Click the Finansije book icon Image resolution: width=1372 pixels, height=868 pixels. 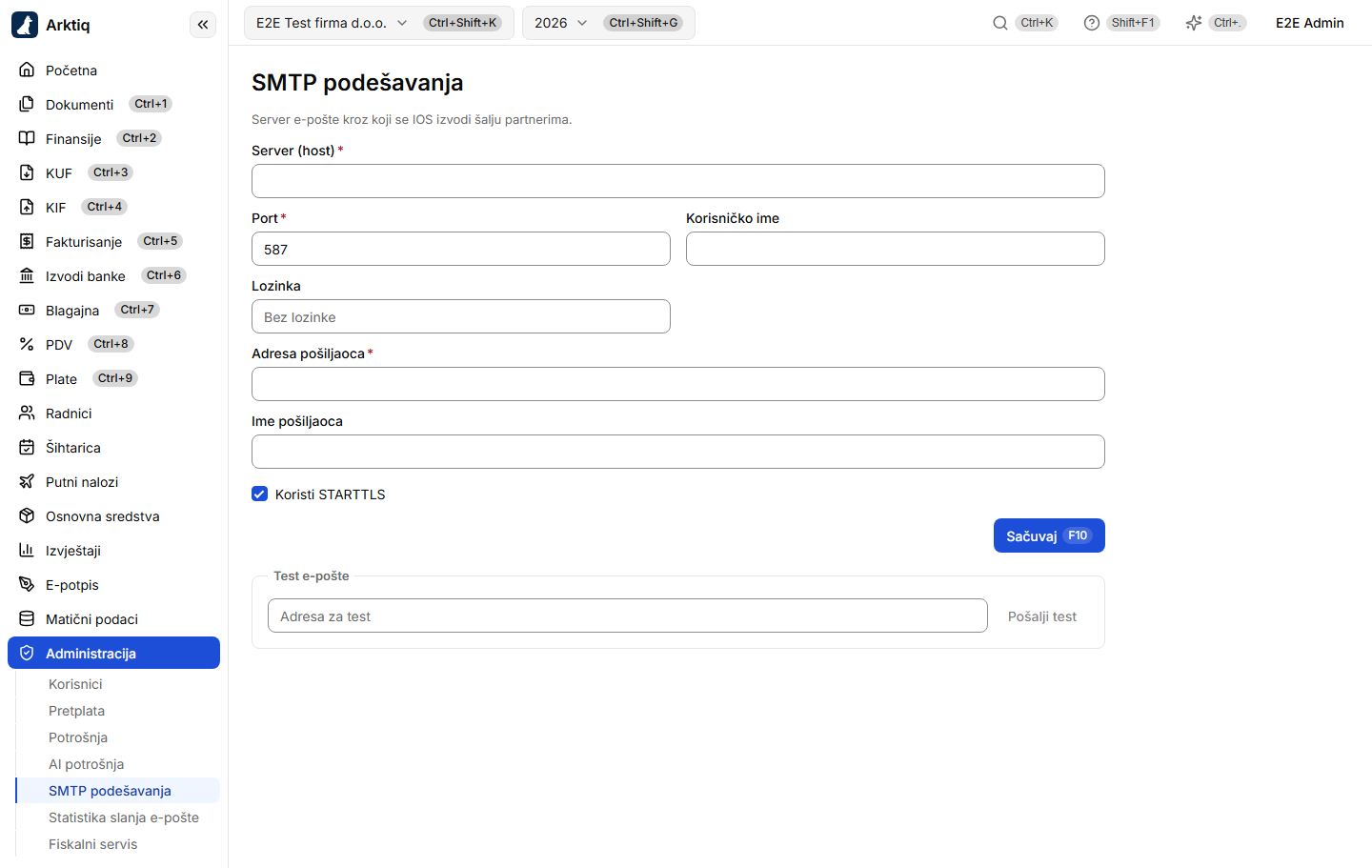pyautogui.click(x=27, y=138)
